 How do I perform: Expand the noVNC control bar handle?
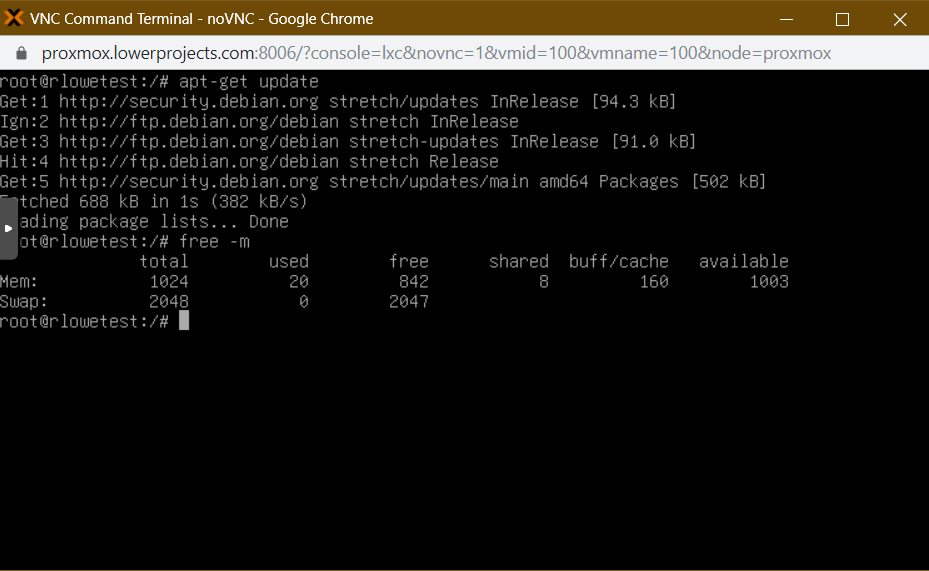[x=8, y=228]
